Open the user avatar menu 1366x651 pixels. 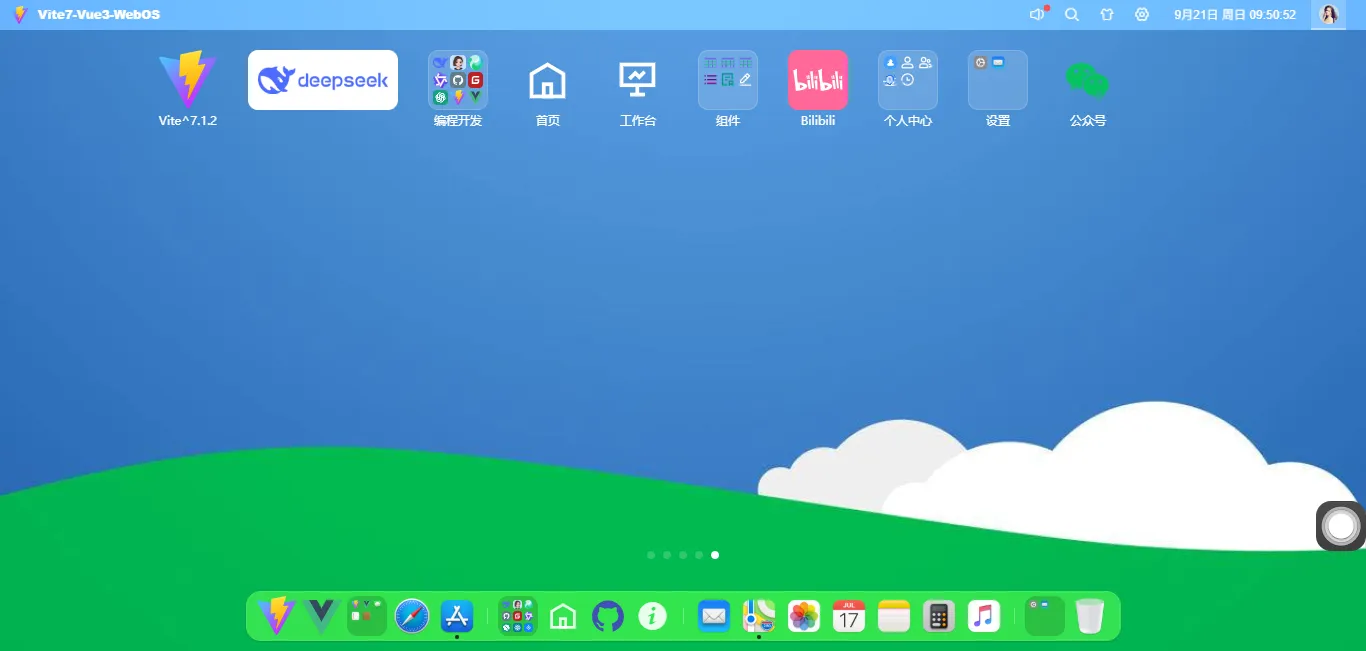pyautogui.click(x=1329, y=14)
